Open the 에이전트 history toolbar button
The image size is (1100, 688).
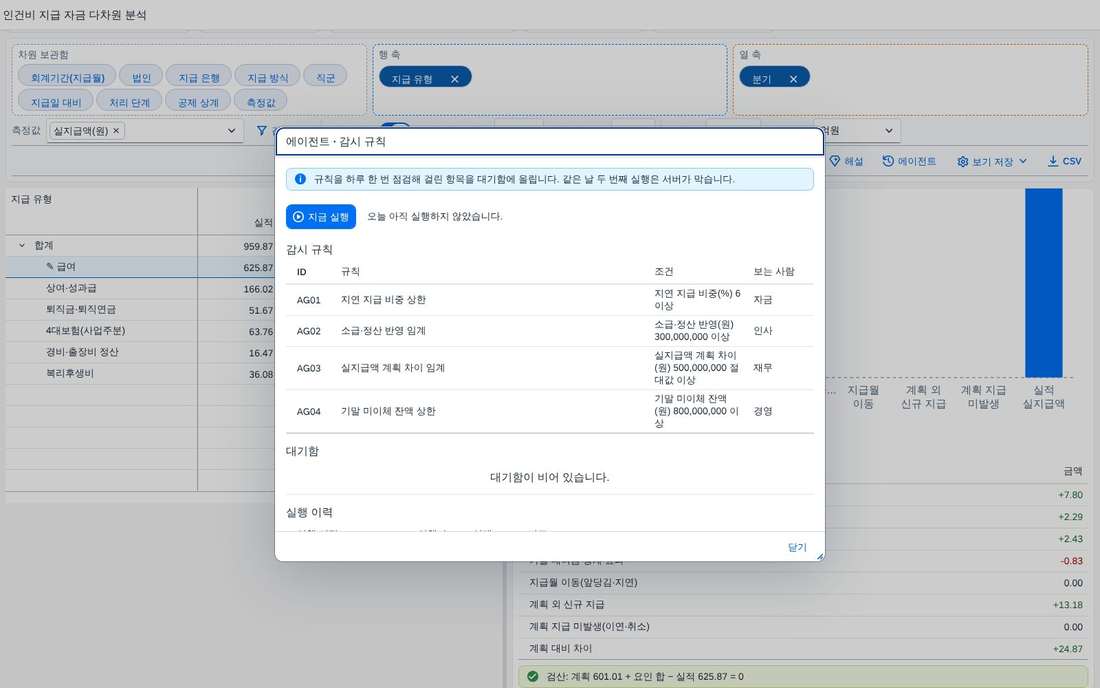[x=909, y=161]
